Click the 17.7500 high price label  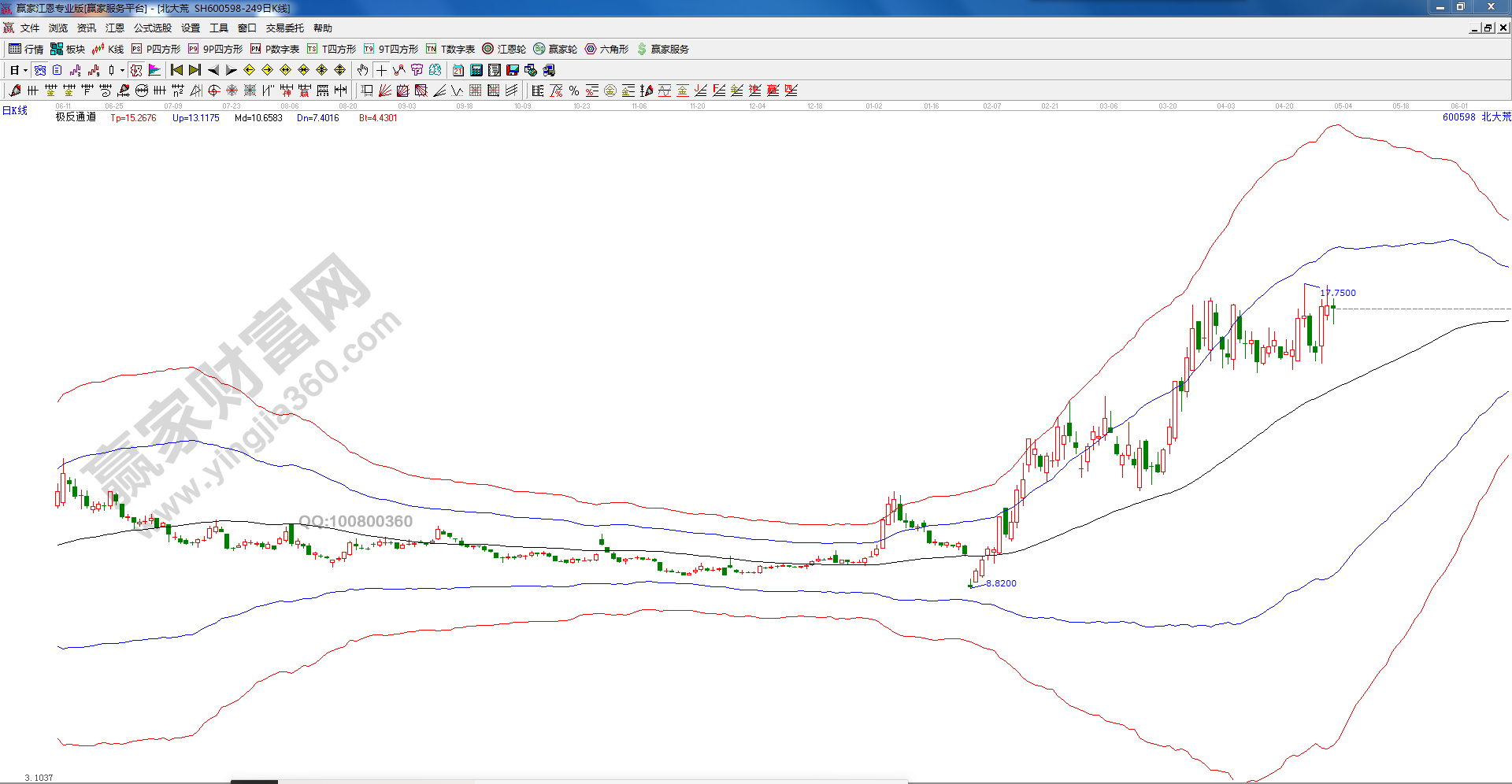pos(1339,293)
